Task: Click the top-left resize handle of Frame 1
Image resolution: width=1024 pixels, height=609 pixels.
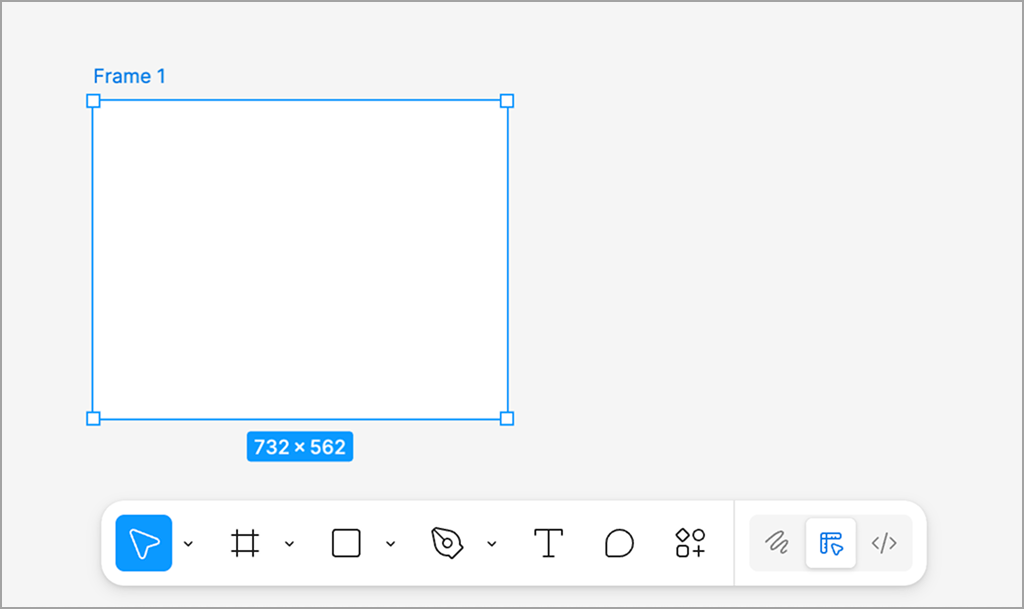Action: pos(93,101)
